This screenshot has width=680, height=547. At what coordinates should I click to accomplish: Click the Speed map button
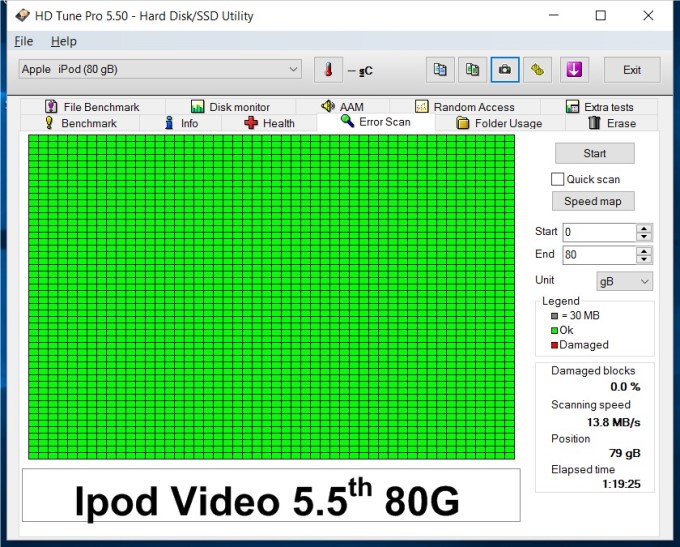[593, 201]
